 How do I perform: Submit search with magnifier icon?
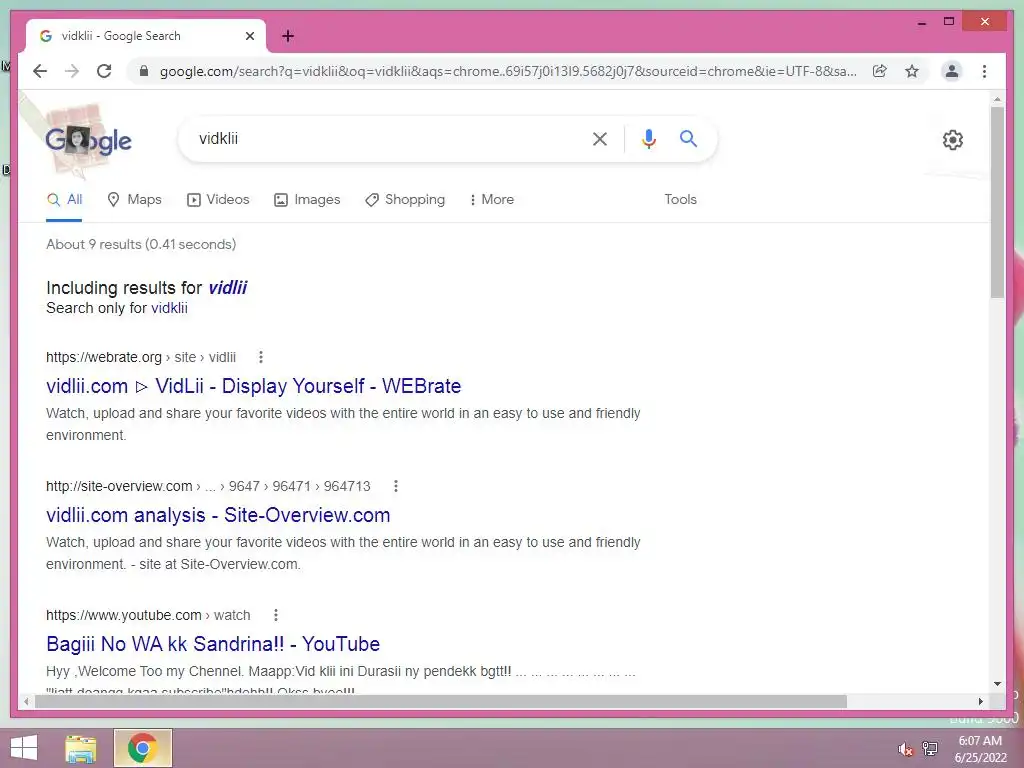pos(688,138)
